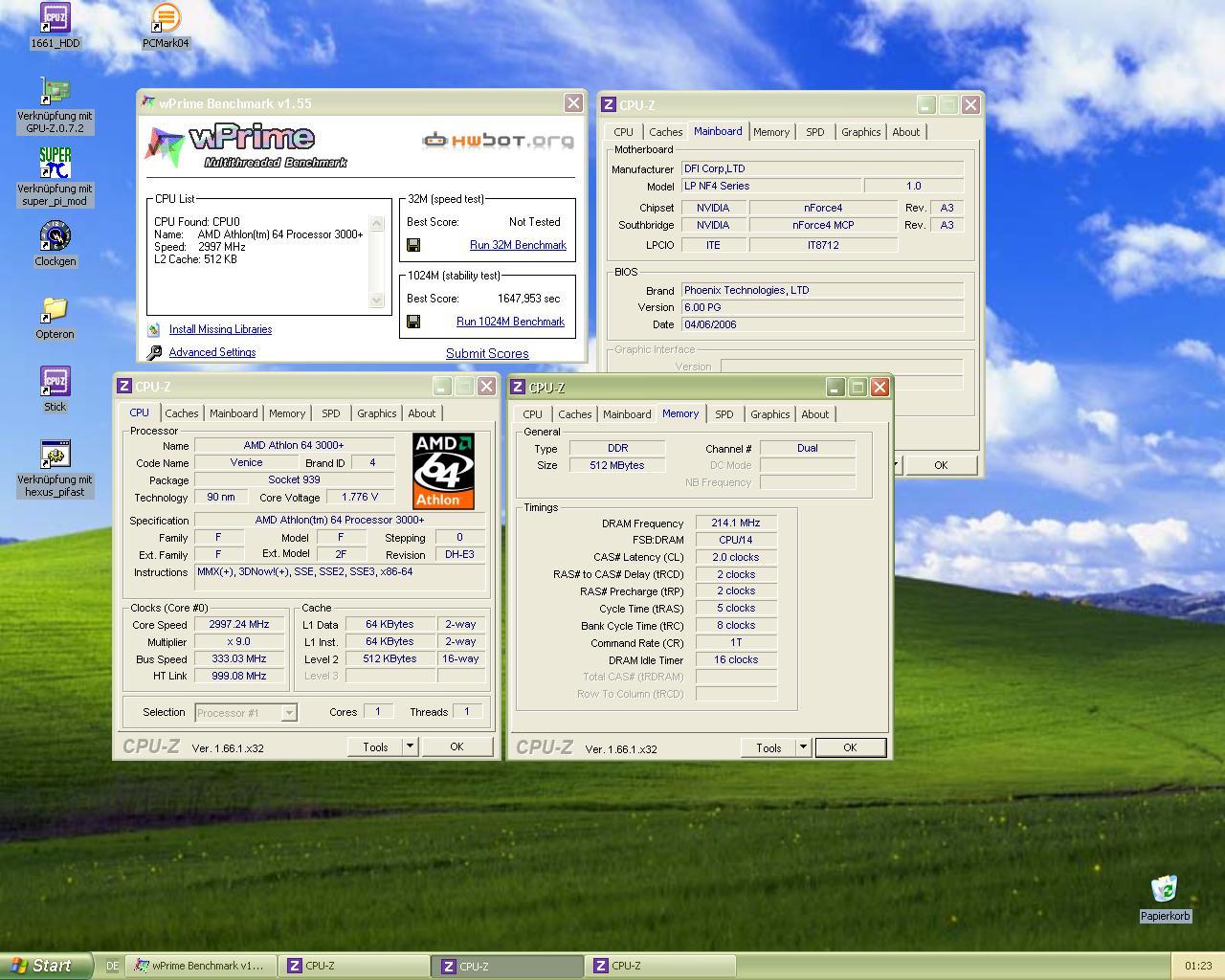1225x980 pixels.
Task: Run the 32M Benchmark link
Action: [x=518, y=245]
